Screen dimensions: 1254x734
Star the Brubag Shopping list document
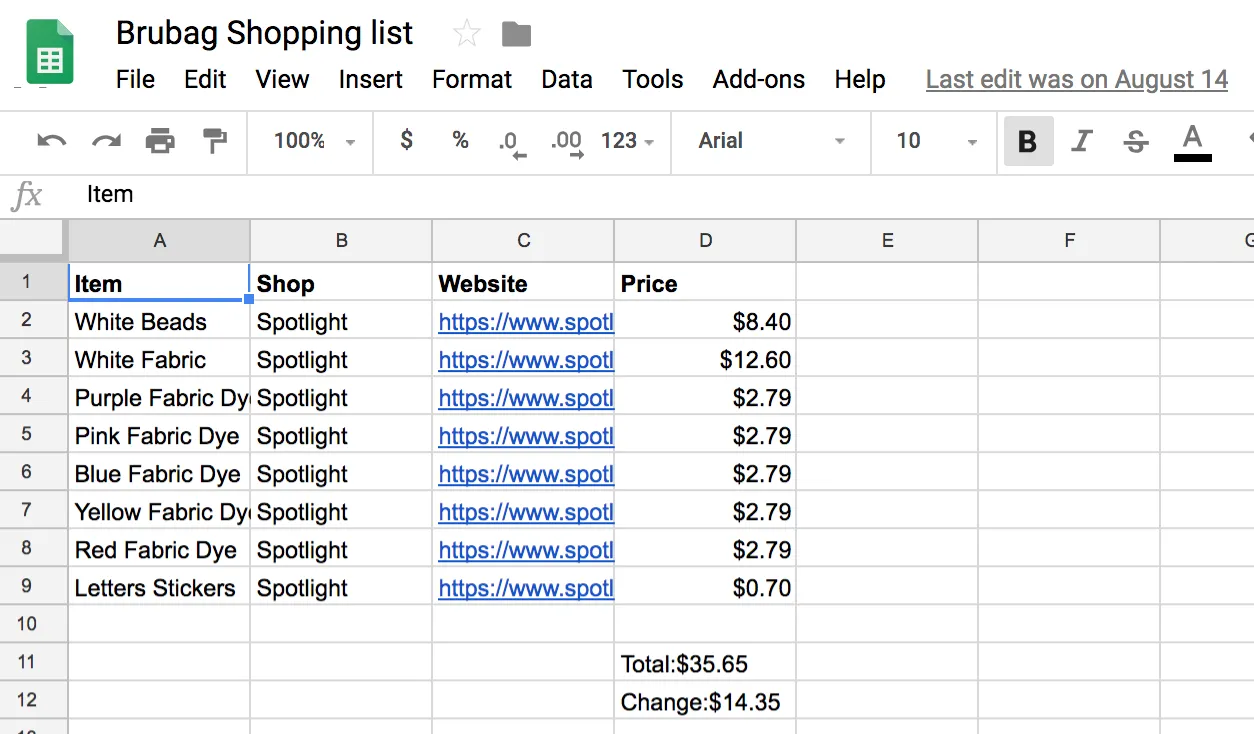[x=466, y=34]
